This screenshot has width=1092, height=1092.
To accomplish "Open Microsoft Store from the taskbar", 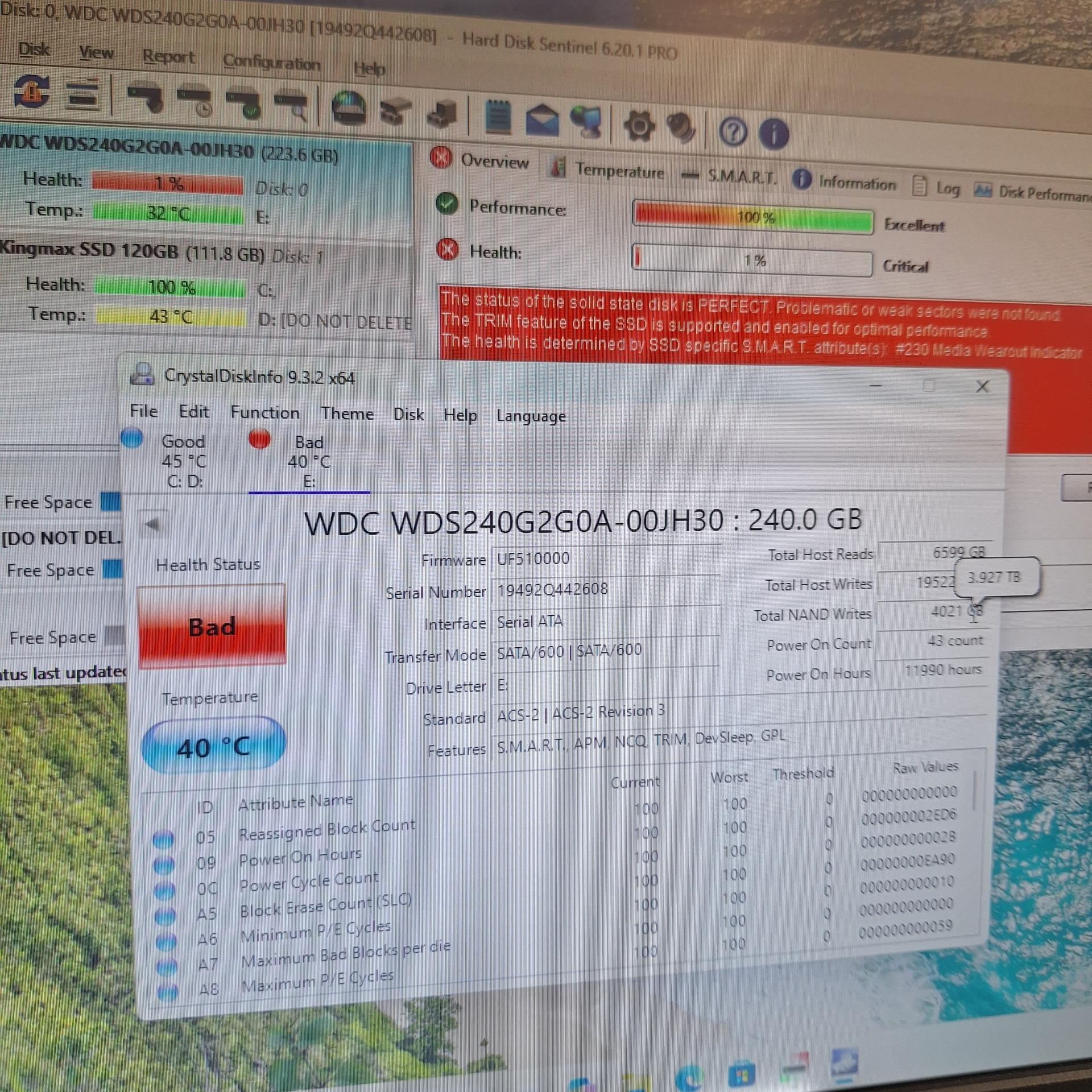I will tap(742, 1074).
